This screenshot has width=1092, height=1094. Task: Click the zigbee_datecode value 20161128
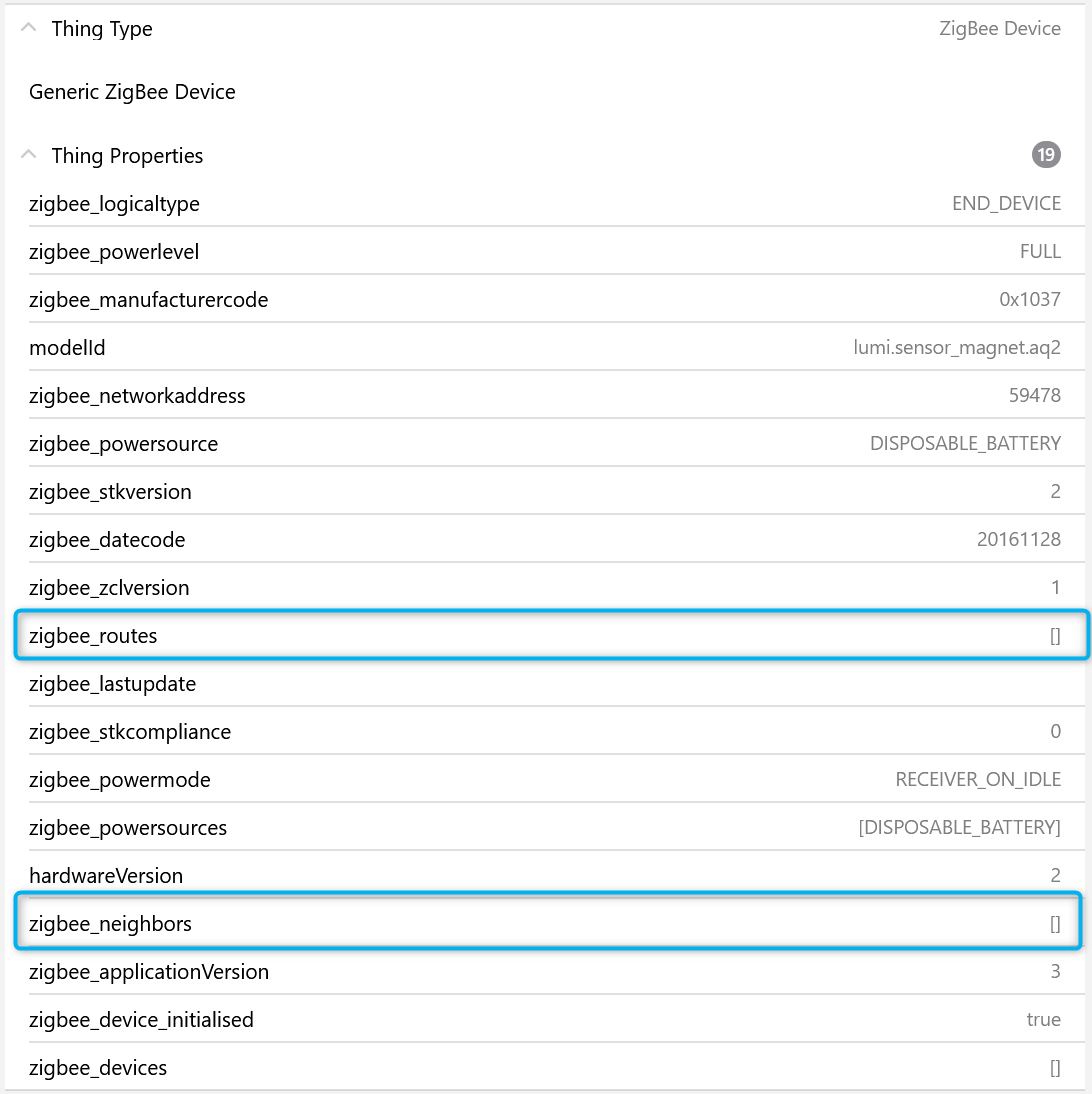click(x=1018, y=540)
